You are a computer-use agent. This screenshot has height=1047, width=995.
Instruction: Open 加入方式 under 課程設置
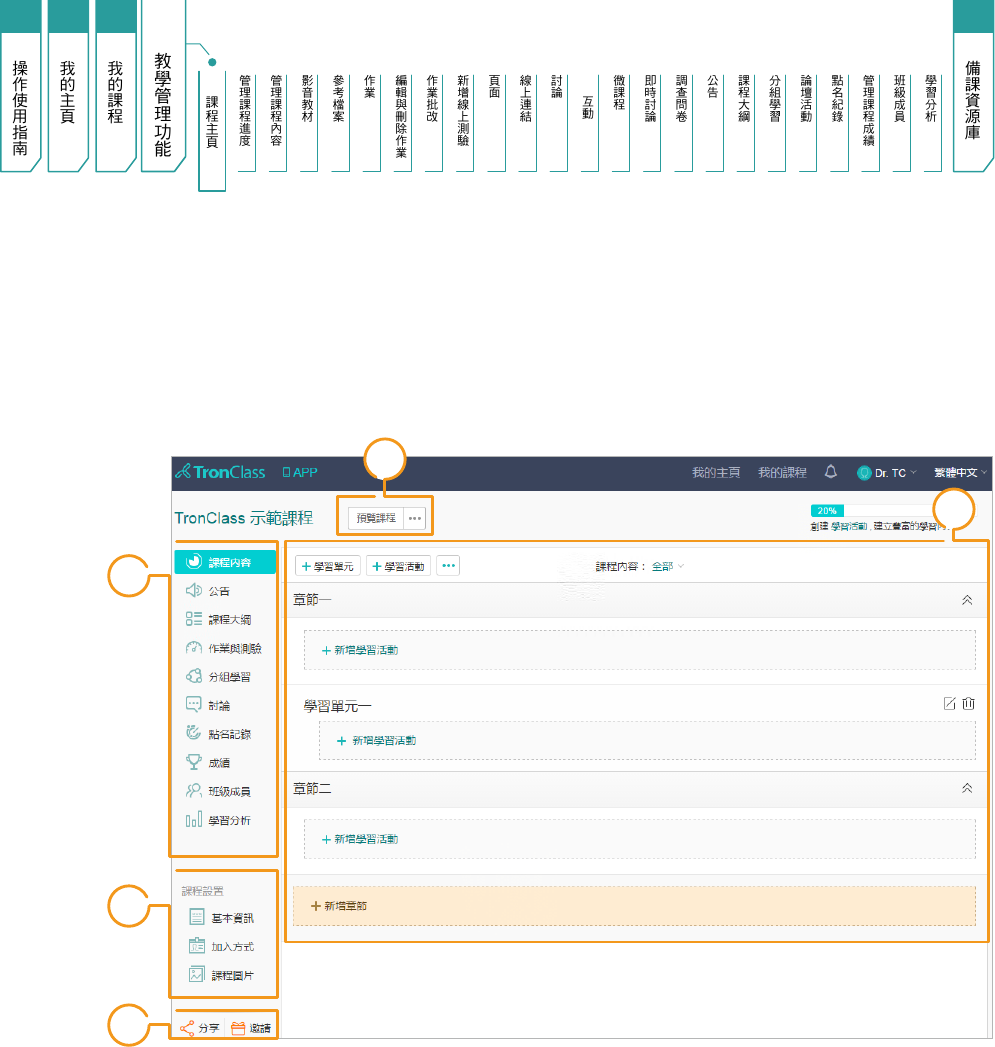pos(221,947)
